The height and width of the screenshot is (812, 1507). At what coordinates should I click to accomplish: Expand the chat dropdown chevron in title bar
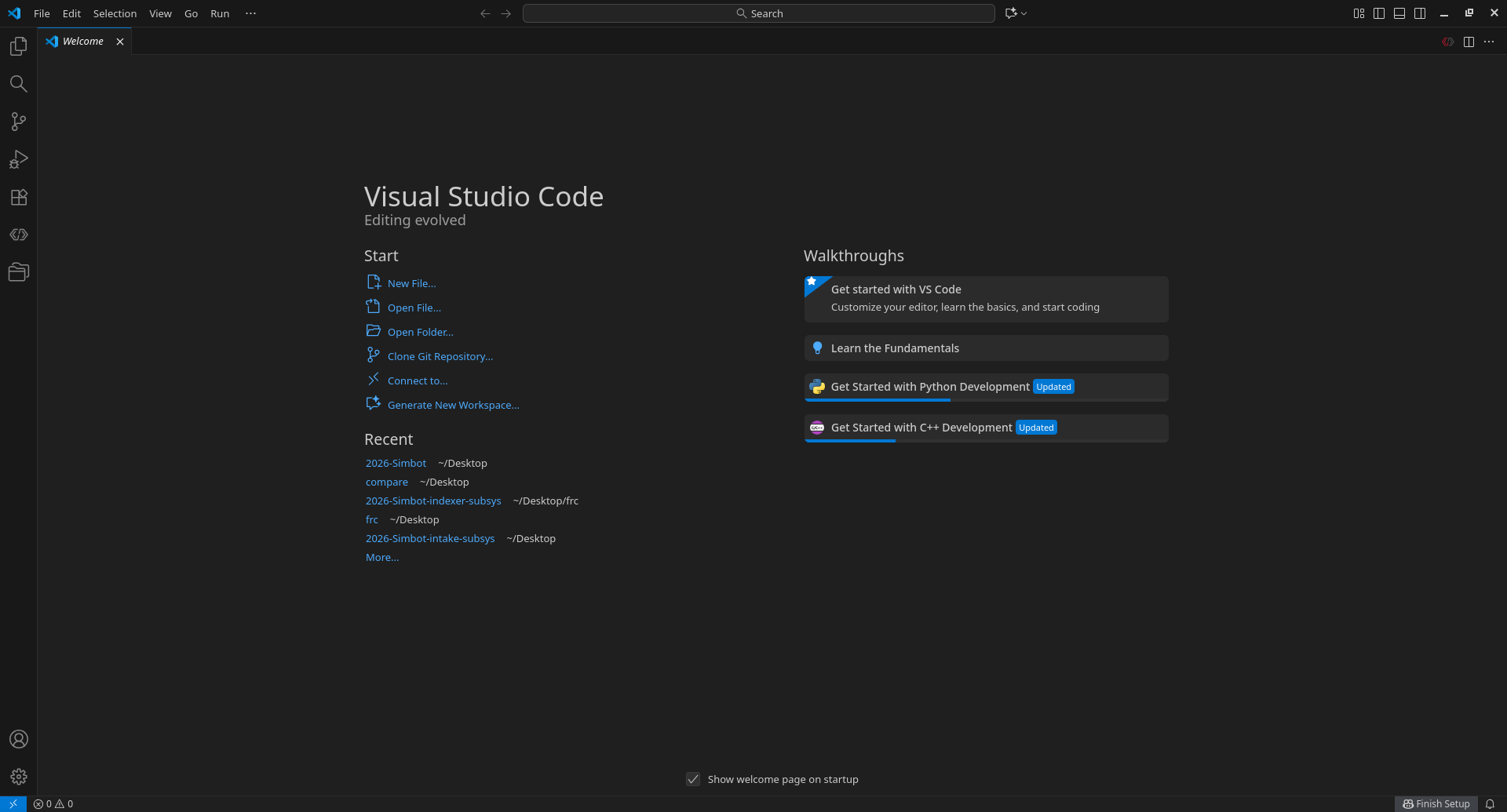click(x=1024, y=13)
